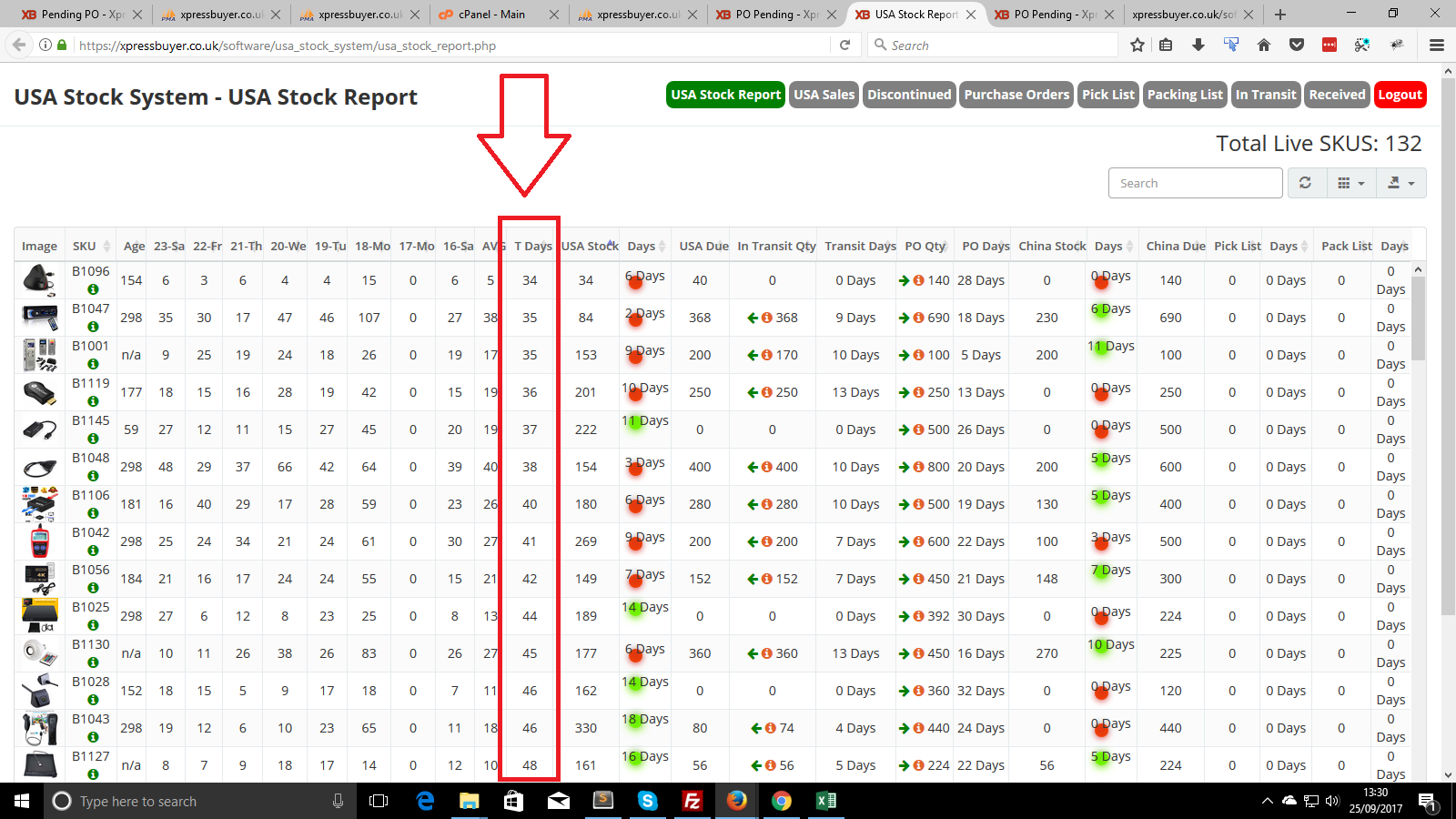The image size is (1456, 819).
Task: Switch to the cPanel - Main browser tab
Action: click(x=491, y=15)
